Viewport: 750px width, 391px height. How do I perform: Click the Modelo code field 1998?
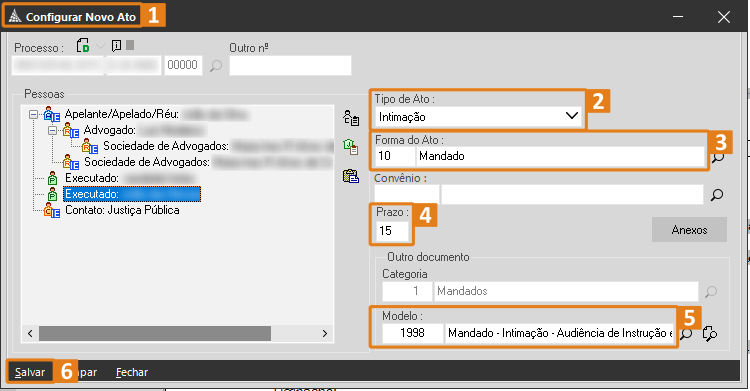(x=413, y=333)
